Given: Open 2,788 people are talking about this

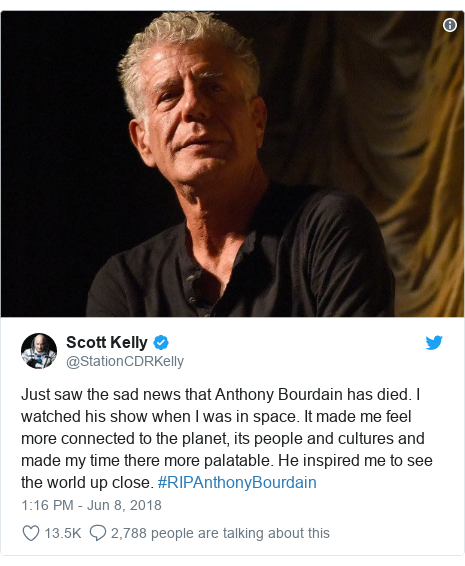Looking at the screenshot, I should tap(220, 533).
